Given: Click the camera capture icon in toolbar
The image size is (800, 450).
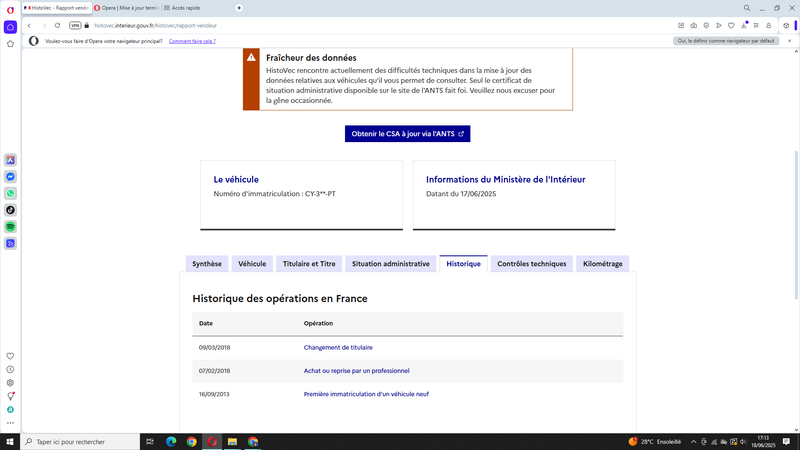Looking at the screenshot, I should [694, 26].
